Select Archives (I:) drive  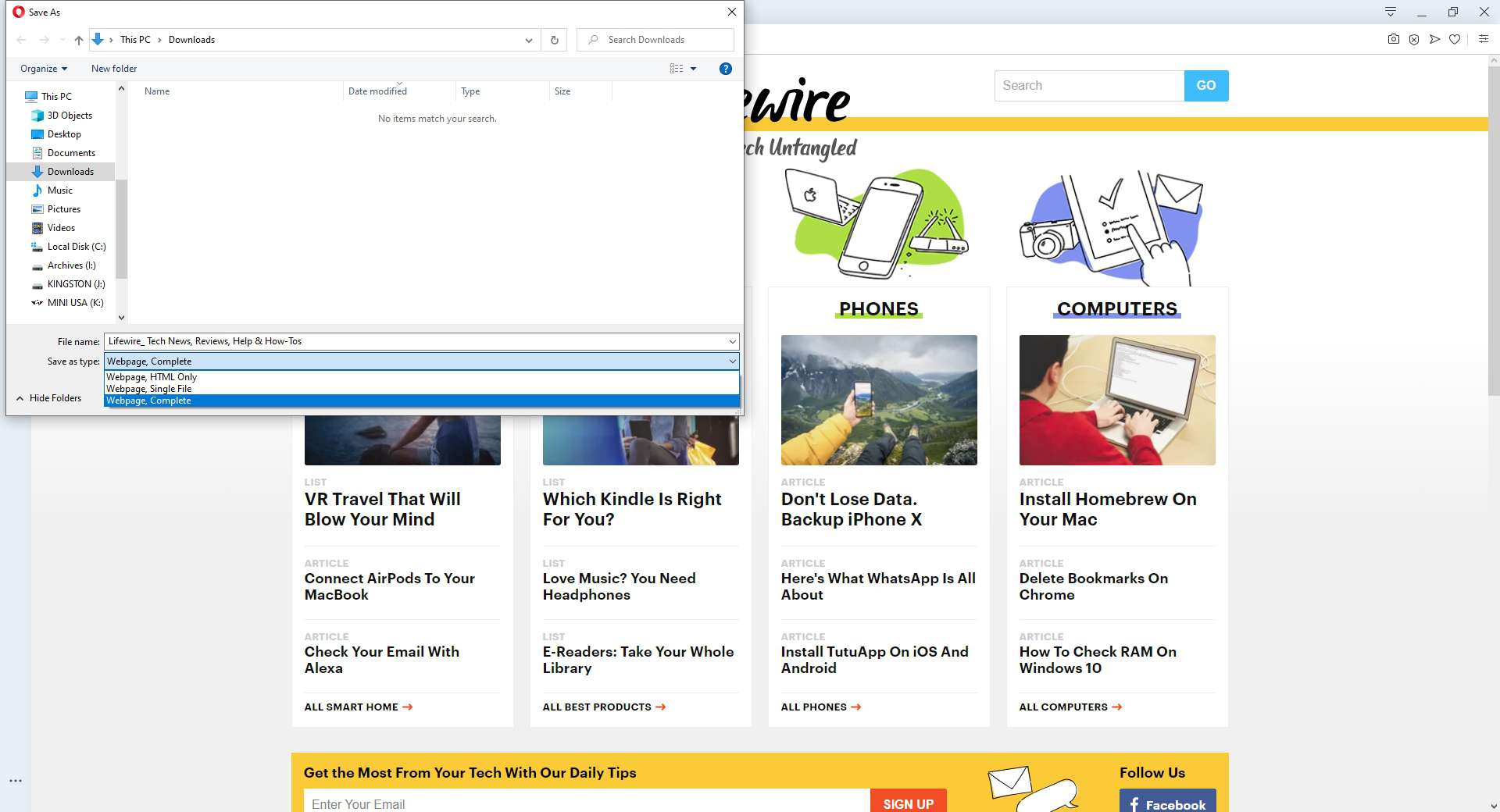tap(71, 265)
